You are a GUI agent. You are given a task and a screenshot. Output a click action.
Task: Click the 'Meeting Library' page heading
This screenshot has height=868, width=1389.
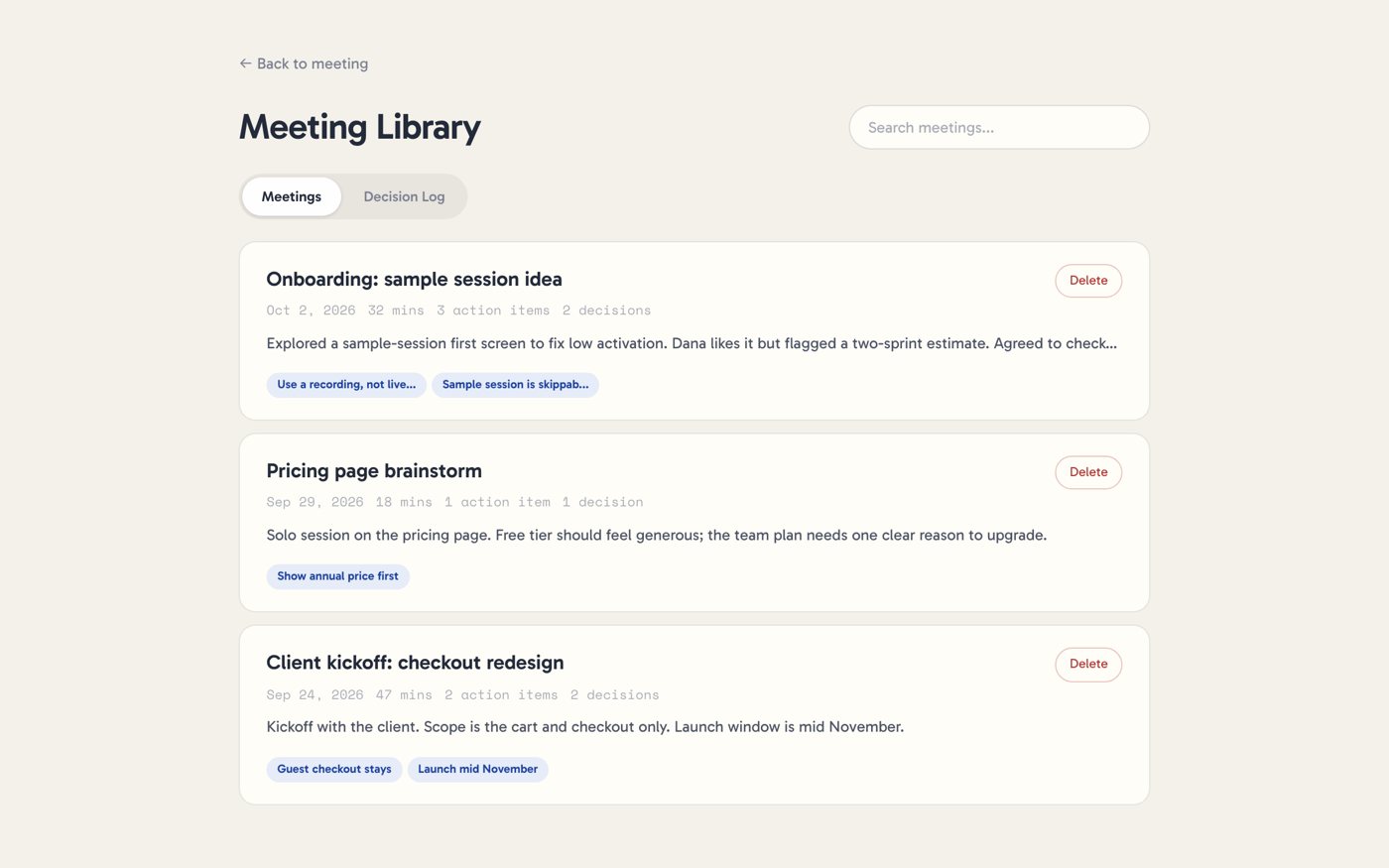[359, 127]
